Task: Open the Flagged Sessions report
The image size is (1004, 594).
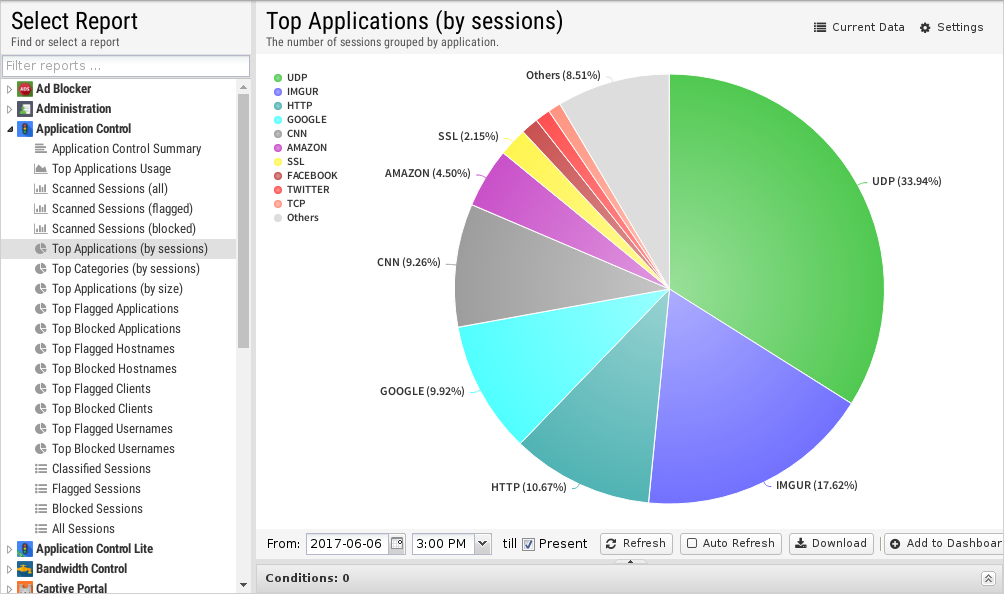Action: click(96, 488)
